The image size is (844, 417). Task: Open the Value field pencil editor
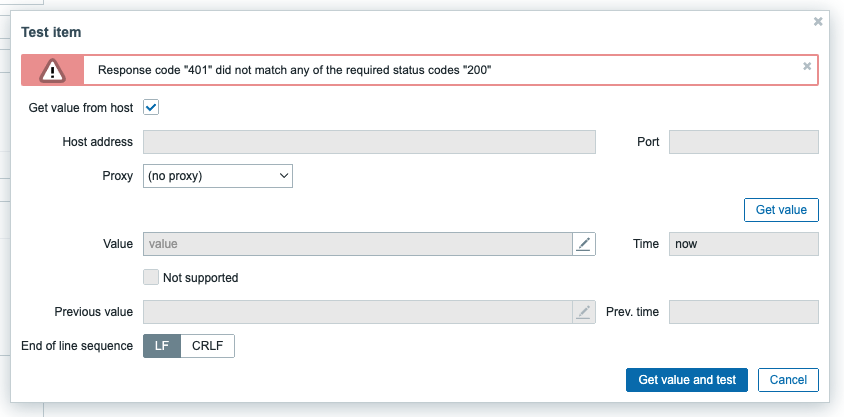point(583,244)
